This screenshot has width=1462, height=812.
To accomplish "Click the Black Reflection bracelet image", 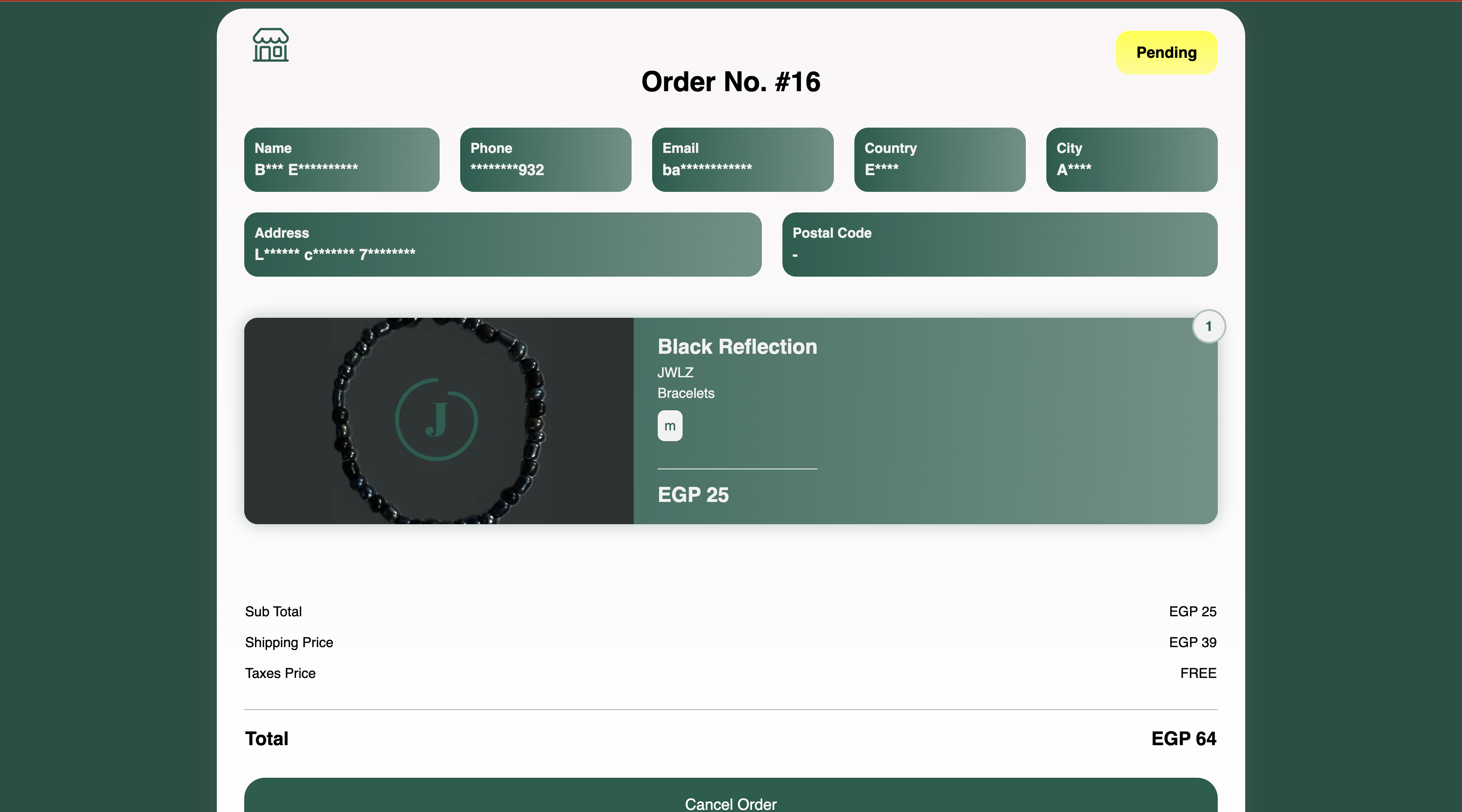I will (439, 421).
